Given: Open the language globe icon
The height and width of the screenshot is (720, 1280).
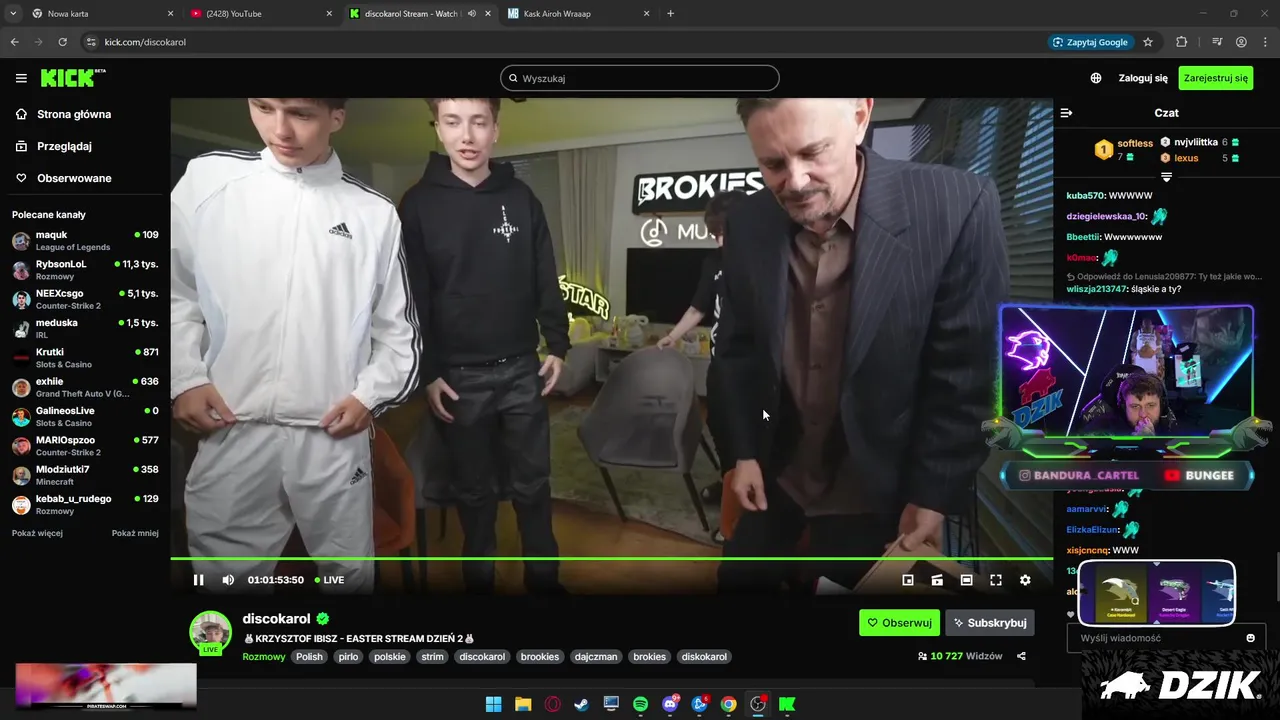Looking at the screenshot, I should [x=1096, y=78].
